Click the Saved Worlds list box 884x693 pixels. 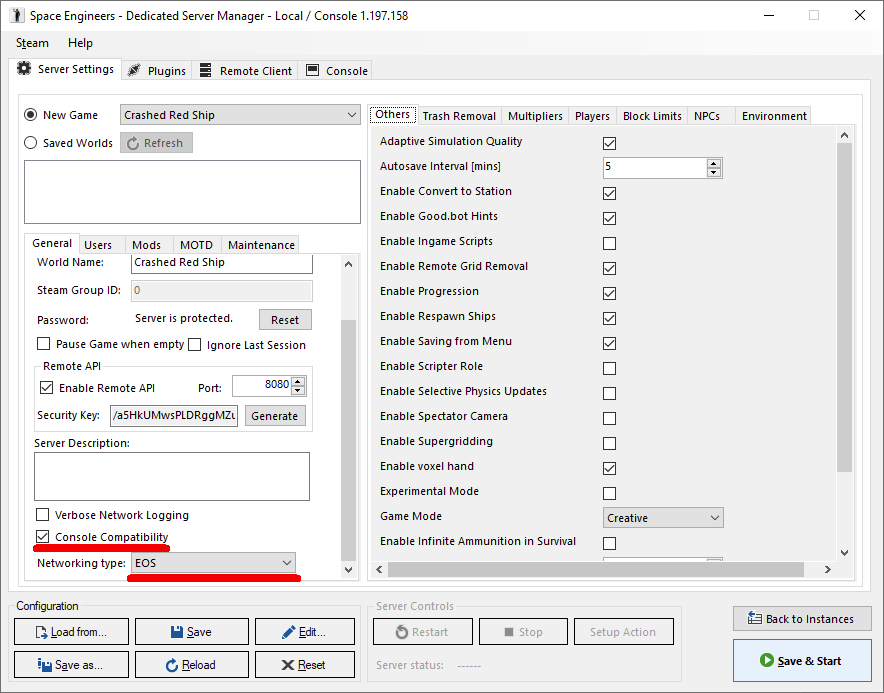tap(192, 192)
